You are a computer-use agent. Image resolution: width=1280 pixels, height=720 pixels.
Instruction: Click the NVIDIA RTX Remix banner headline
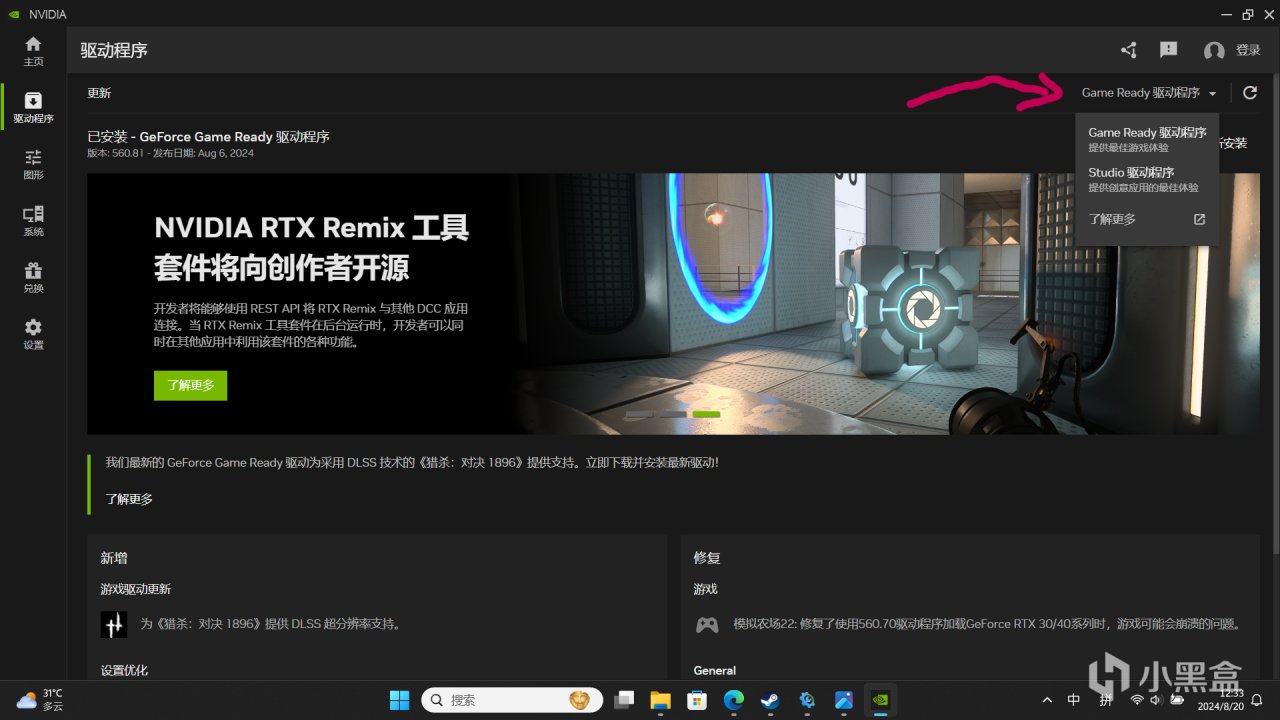(312, 247)
